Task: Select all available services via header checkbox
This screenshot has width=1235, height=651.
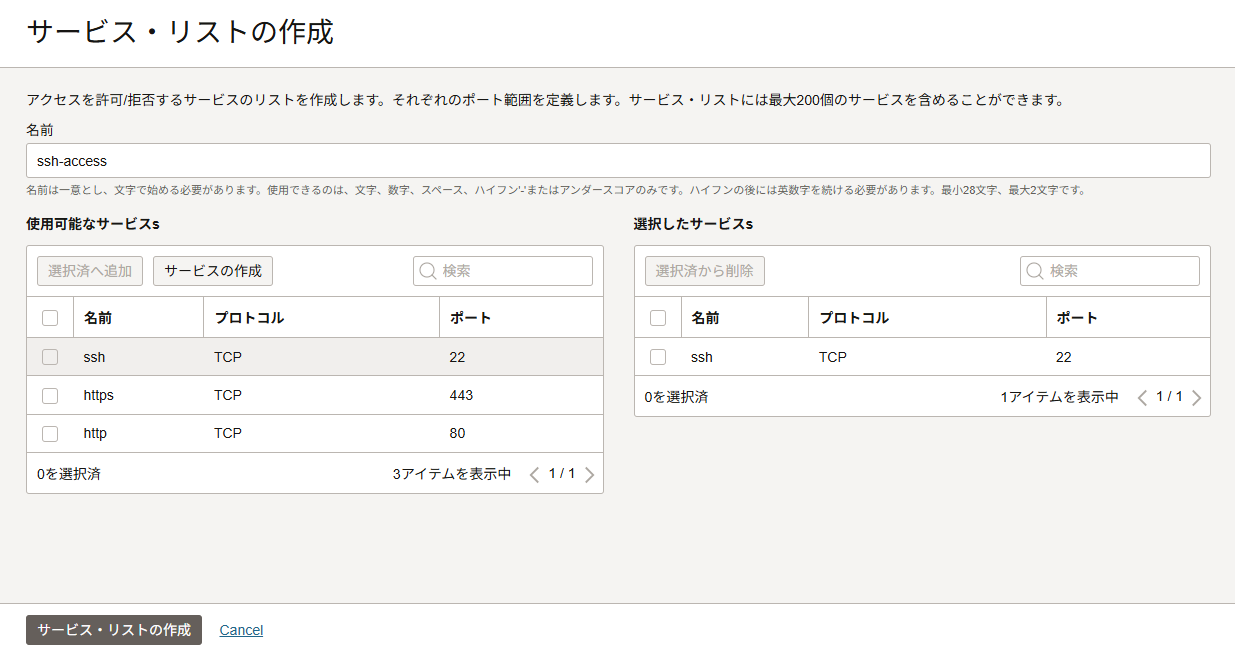Action: (50, 318)
